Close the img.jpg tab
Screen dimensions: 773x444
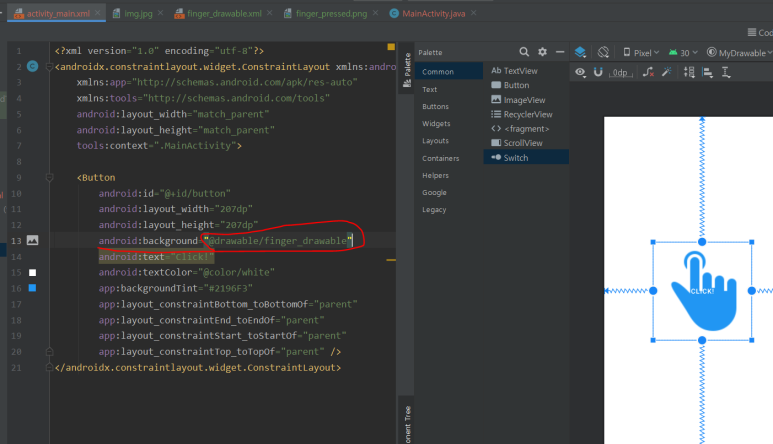pos(160,13)
